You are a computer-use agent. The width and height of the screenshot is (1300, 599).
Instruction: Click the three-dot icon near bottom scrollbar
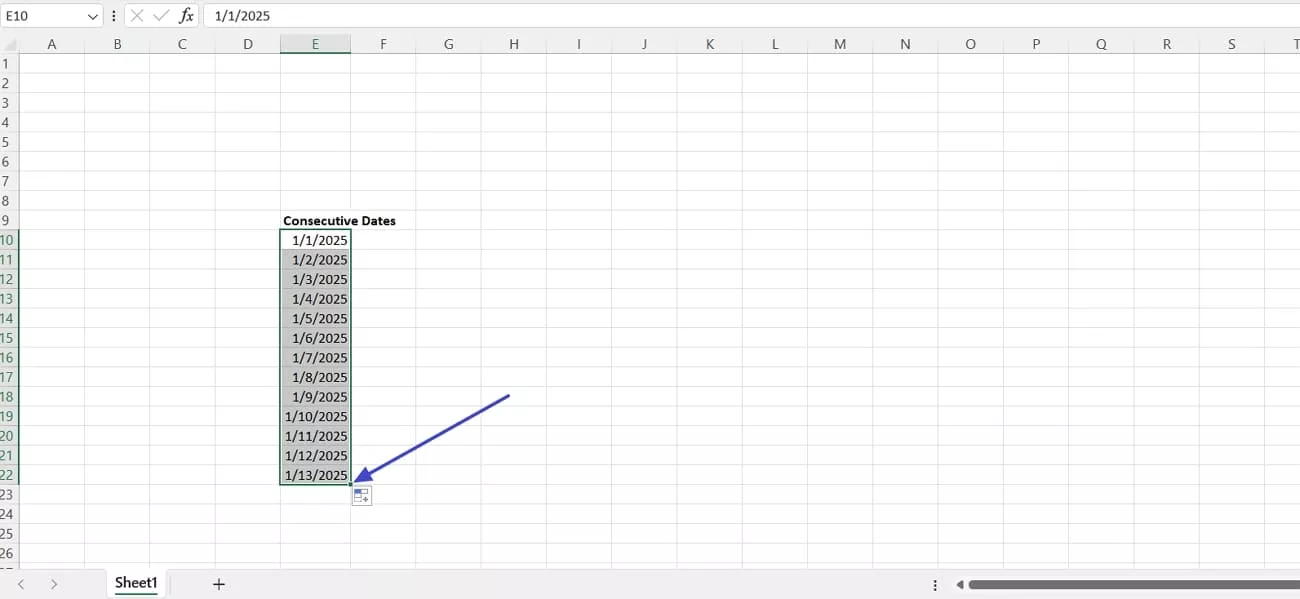(x=935, y=583)
